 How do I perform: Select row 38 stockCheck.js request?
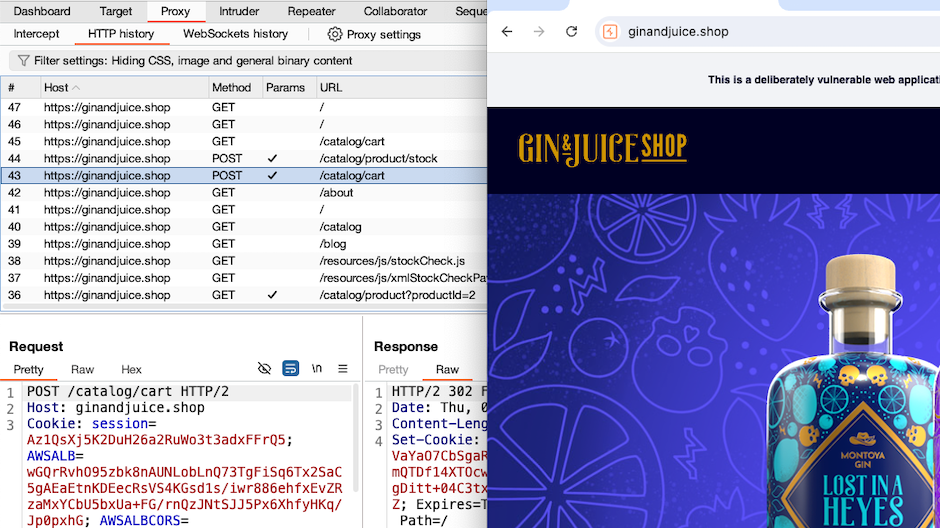[x=244, y=261]
